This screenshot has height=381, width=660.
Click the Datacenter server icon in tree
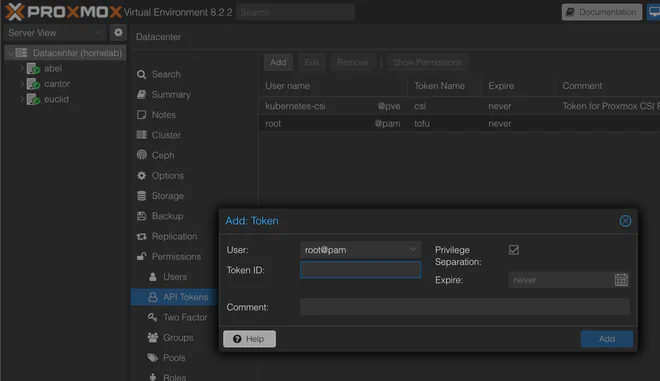21,53
